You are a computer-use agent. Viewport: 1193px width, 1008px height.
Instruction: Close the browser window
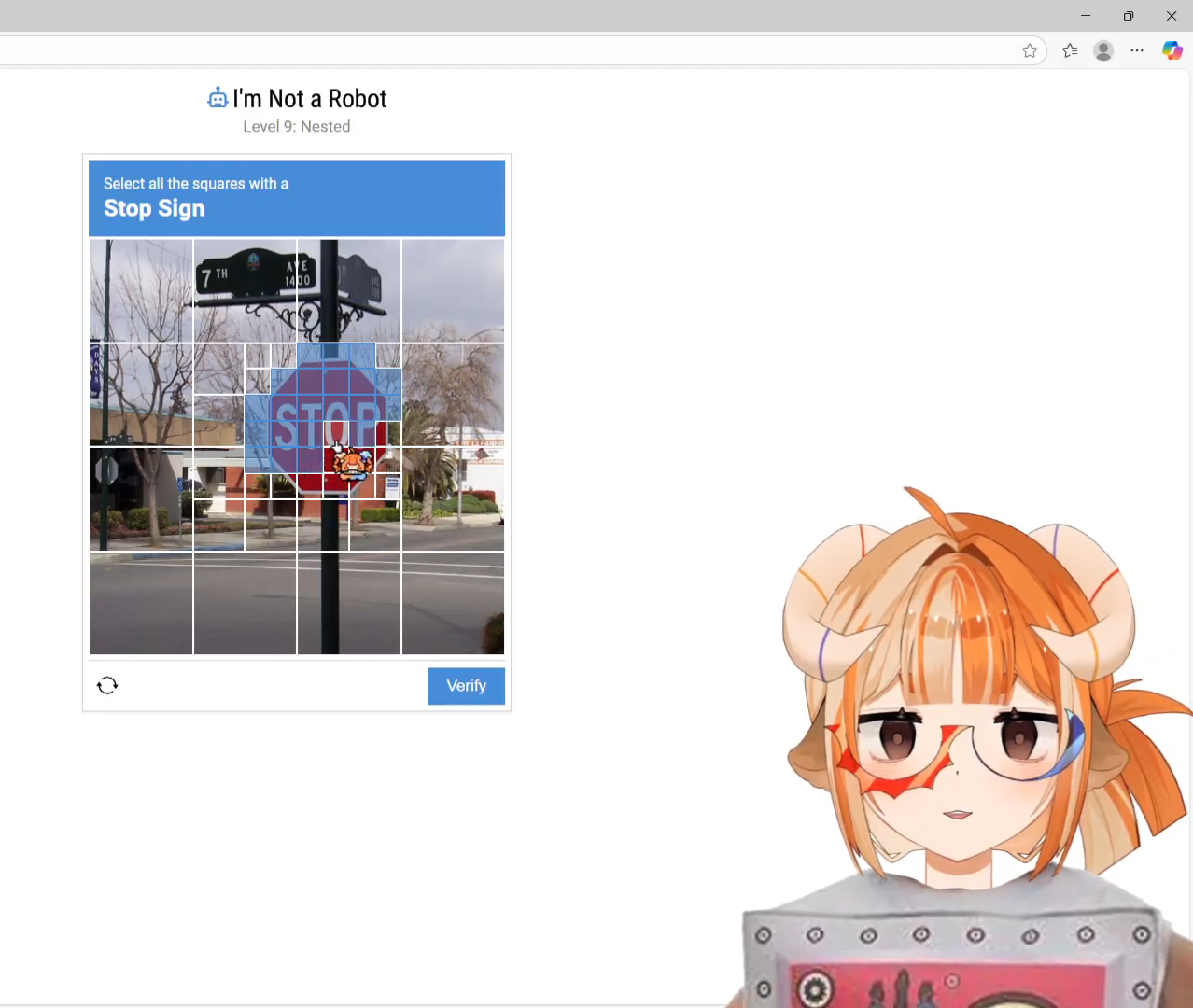[x=1172, y=16]
